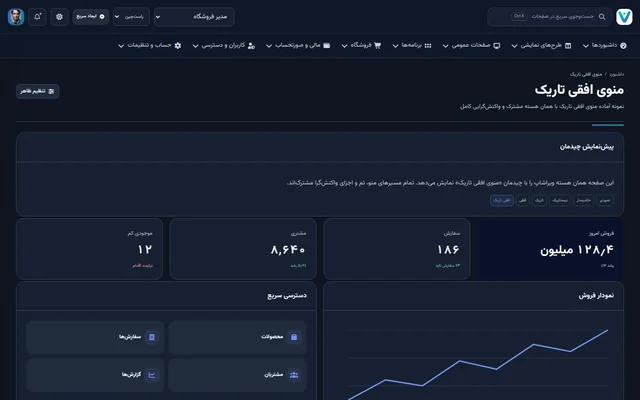Go to داشبورد breadcrumb link
This screenshot has height=400, width=640.
(x=616, y=74)
